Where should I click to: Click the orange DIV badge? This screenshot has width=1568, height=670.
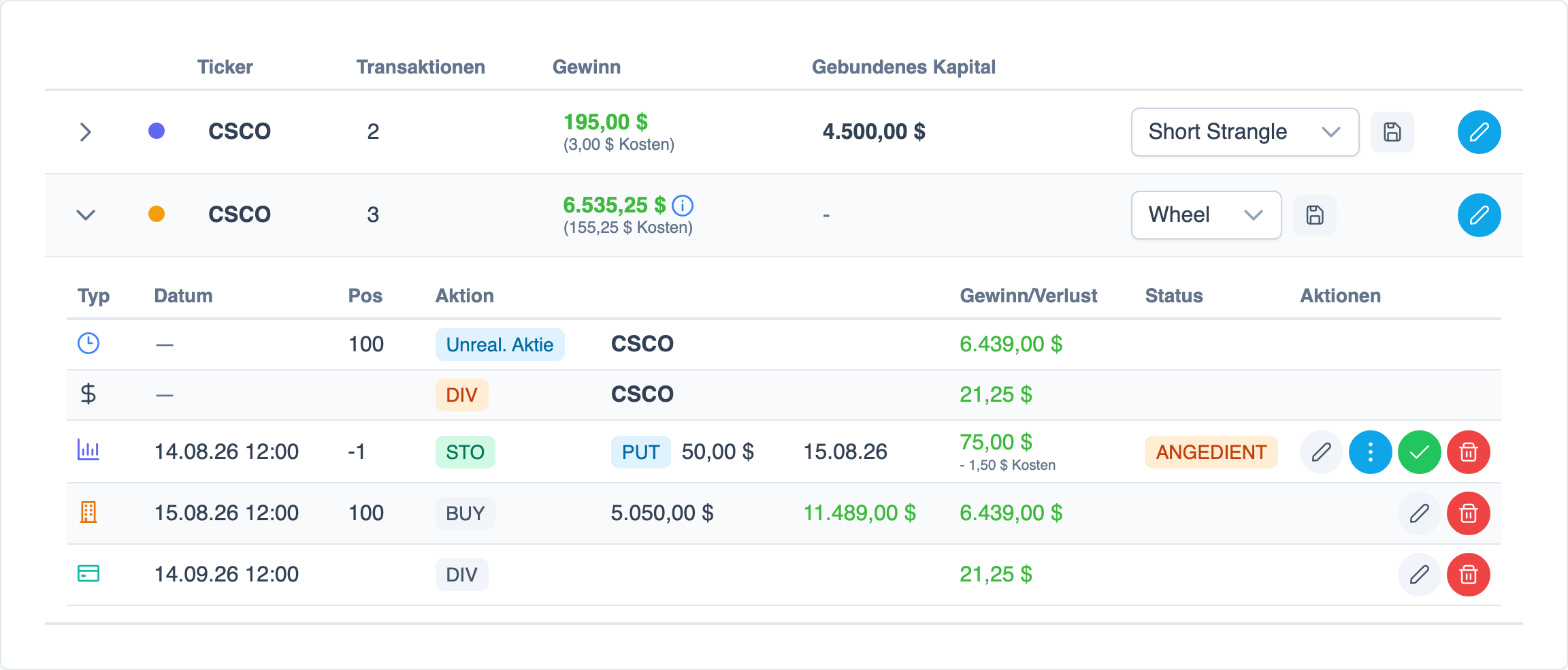[x=461, y=395]
